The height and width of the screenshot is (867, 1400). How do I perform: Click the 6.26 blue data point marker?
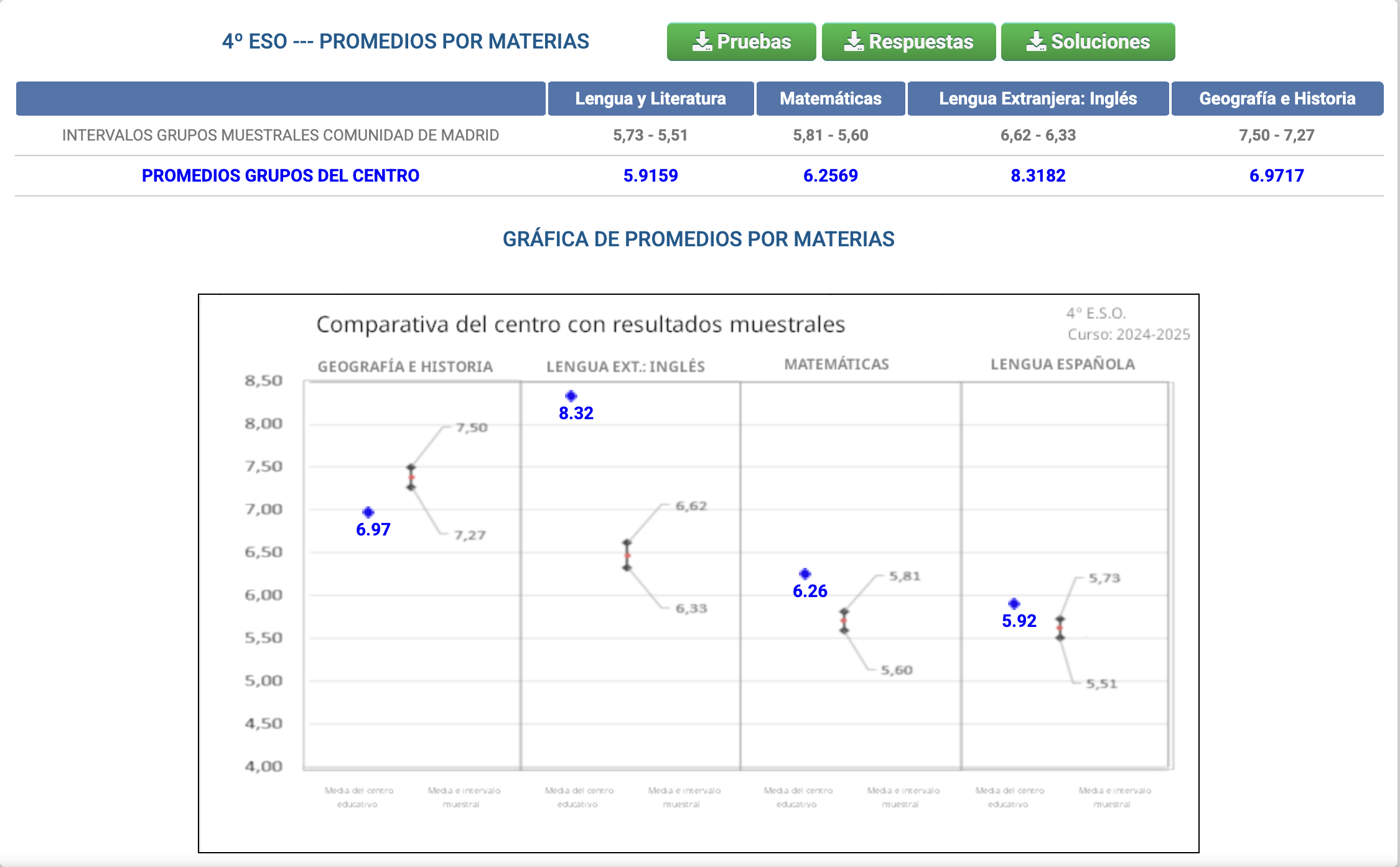(805, 573)
